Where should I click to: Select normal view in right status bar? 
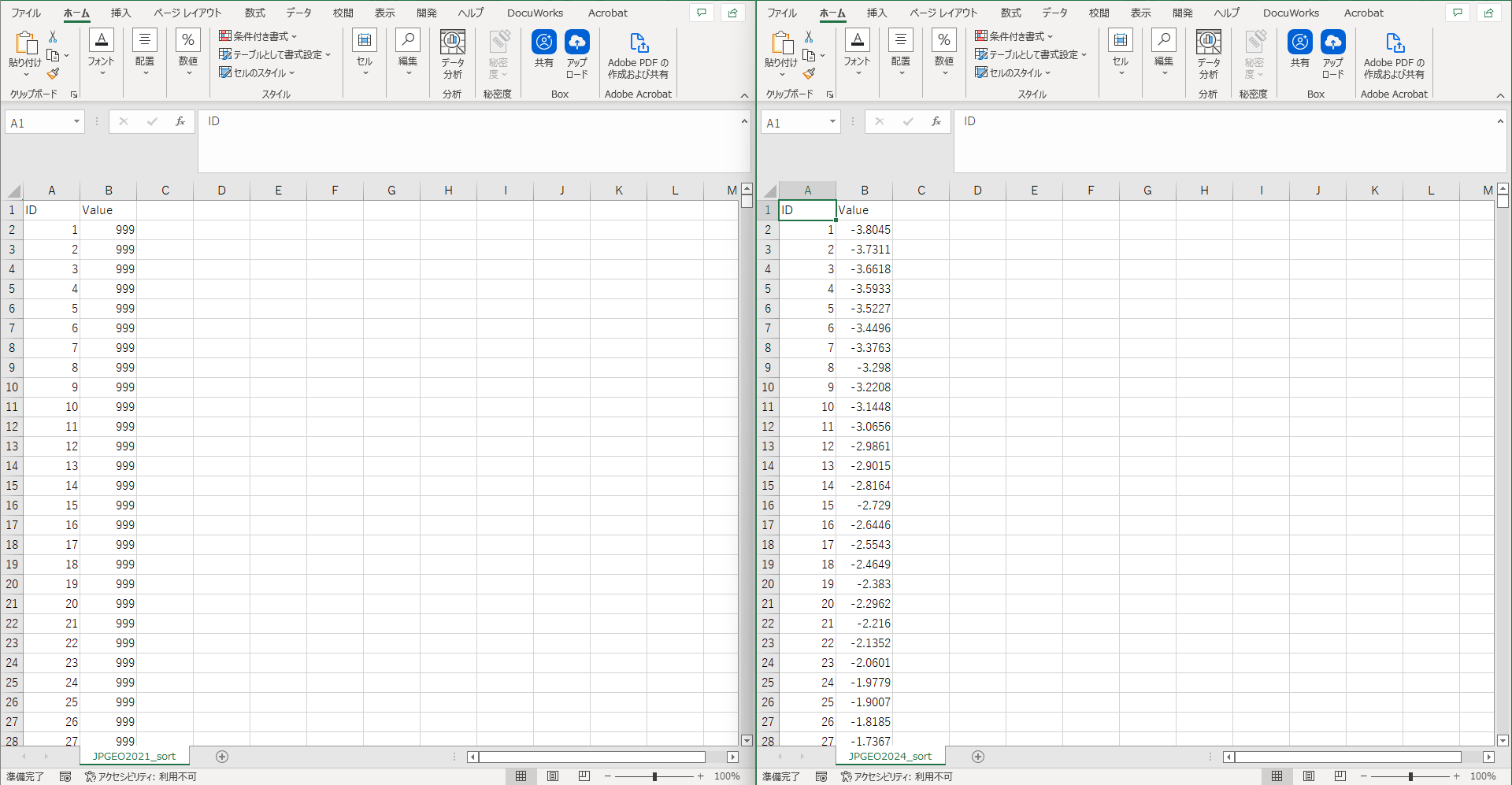(1277, 776)
